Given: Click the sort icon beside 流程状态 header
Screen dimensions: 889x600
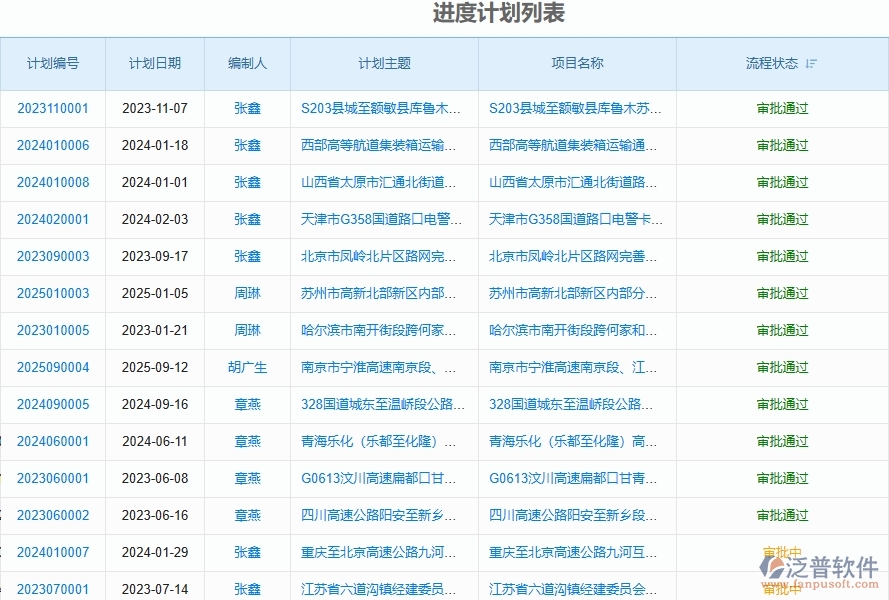Looking at the screenshot, I should [811, 63].
